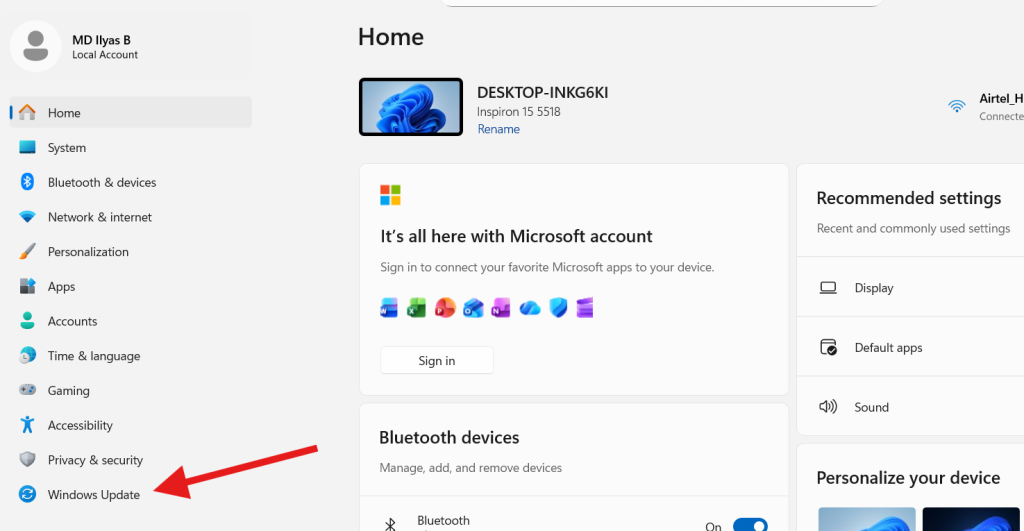
Task: Click the OneNote app icon
Action: tap(501, 308)
